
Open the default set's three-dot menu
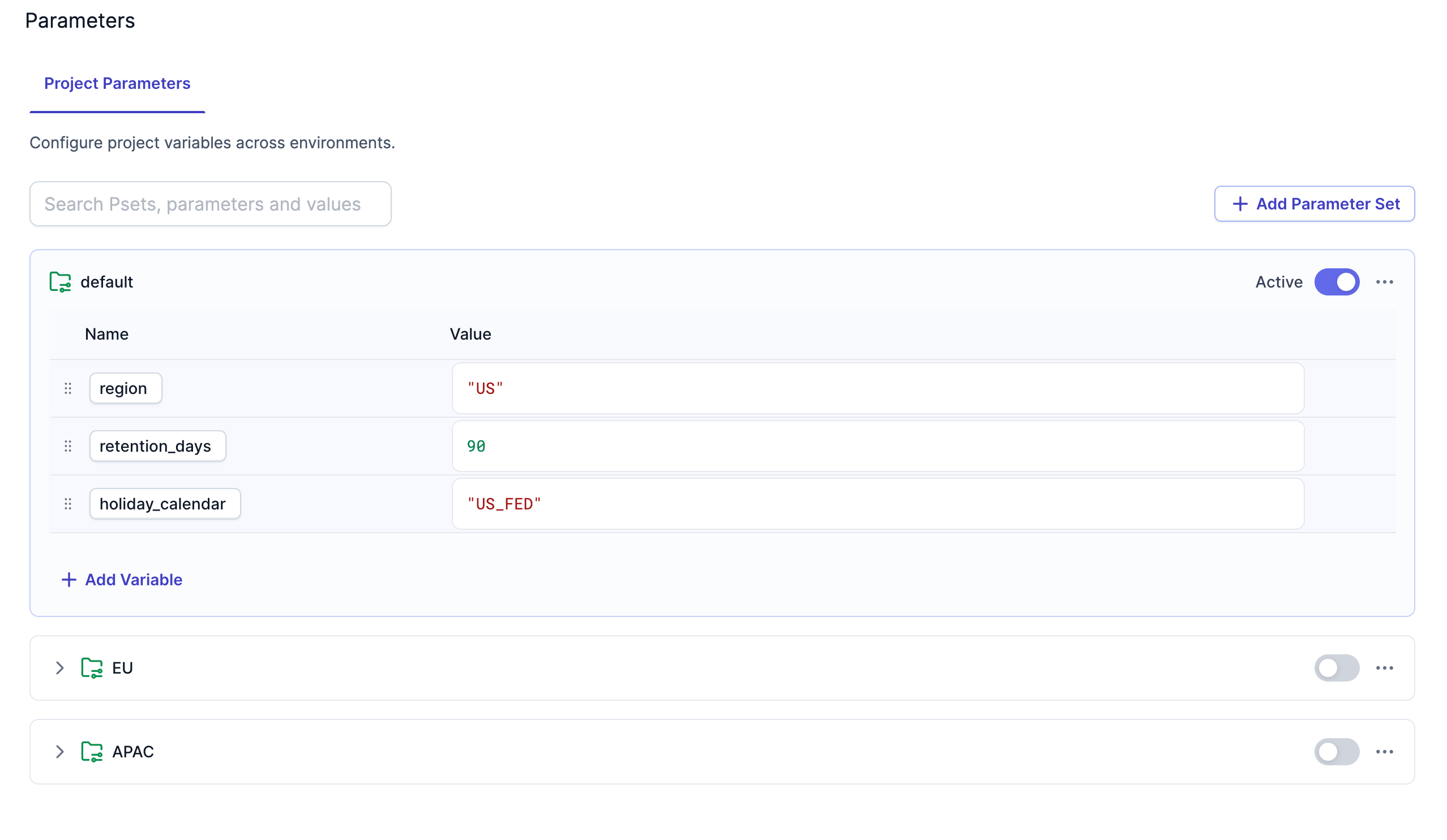pyautogui.click(x=1384, y=282)
